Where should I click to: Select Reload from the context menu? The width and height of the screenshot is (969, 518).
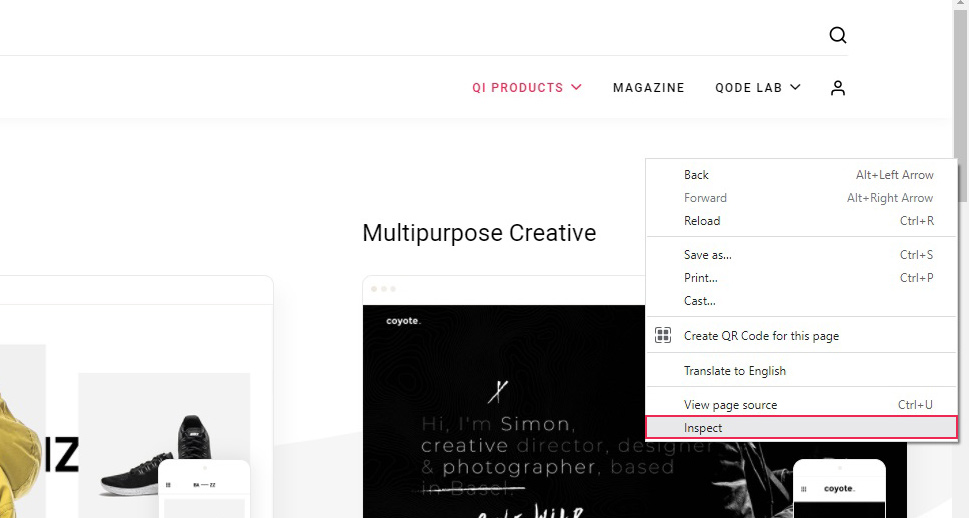801,221
